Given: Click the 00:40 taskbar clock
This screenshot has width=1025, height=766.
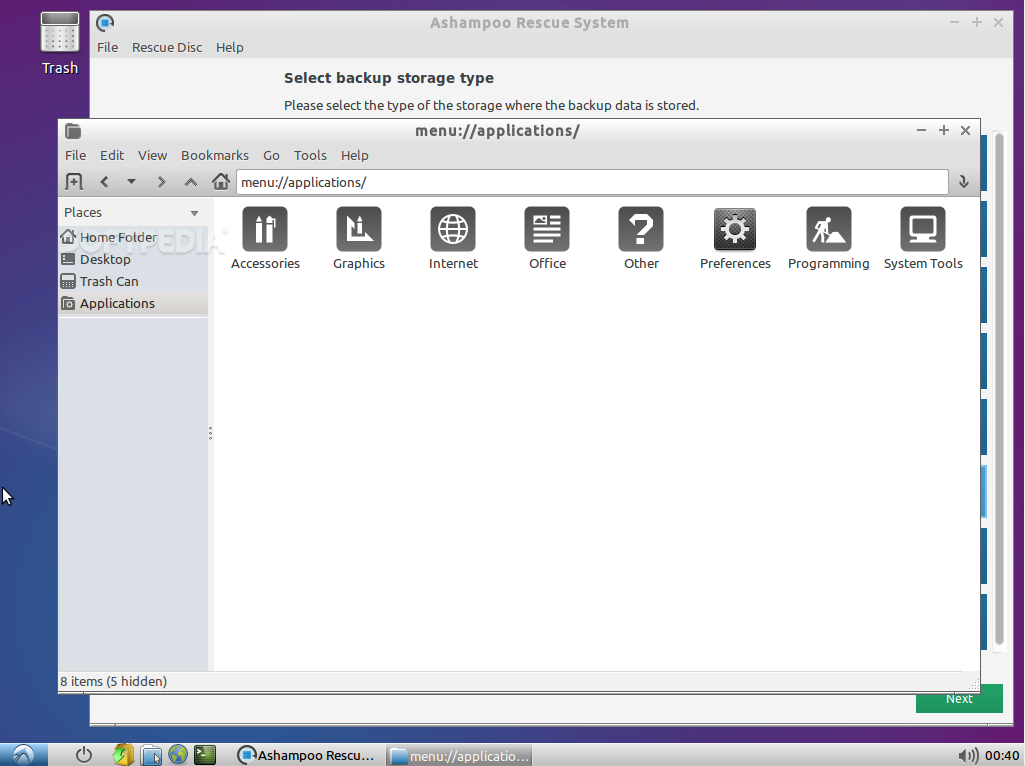Looking at the screenshot, I should click(x=1001, y=756).
